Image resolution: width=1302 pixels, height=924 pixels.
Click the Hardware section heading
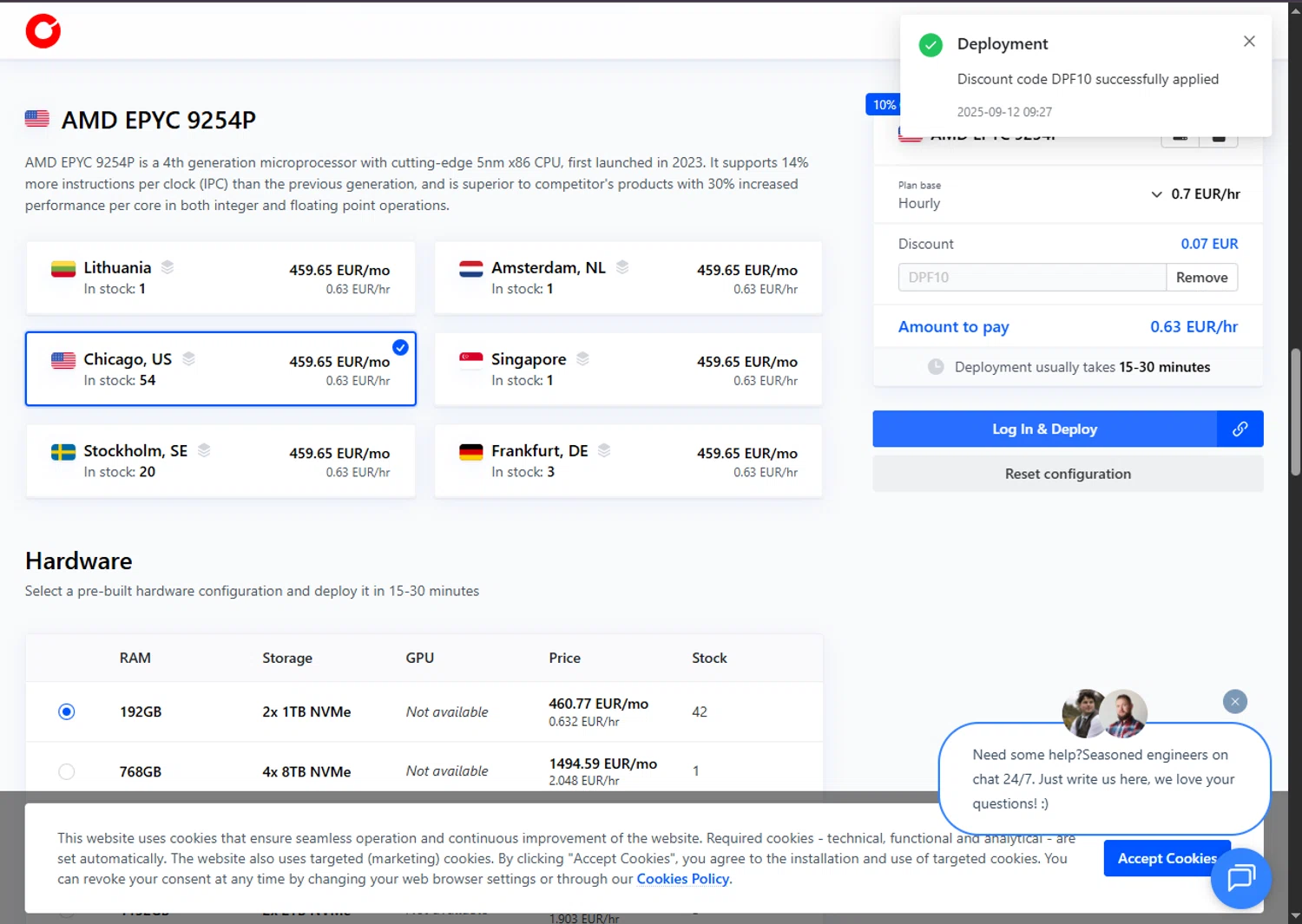click(x=79, y=560)
